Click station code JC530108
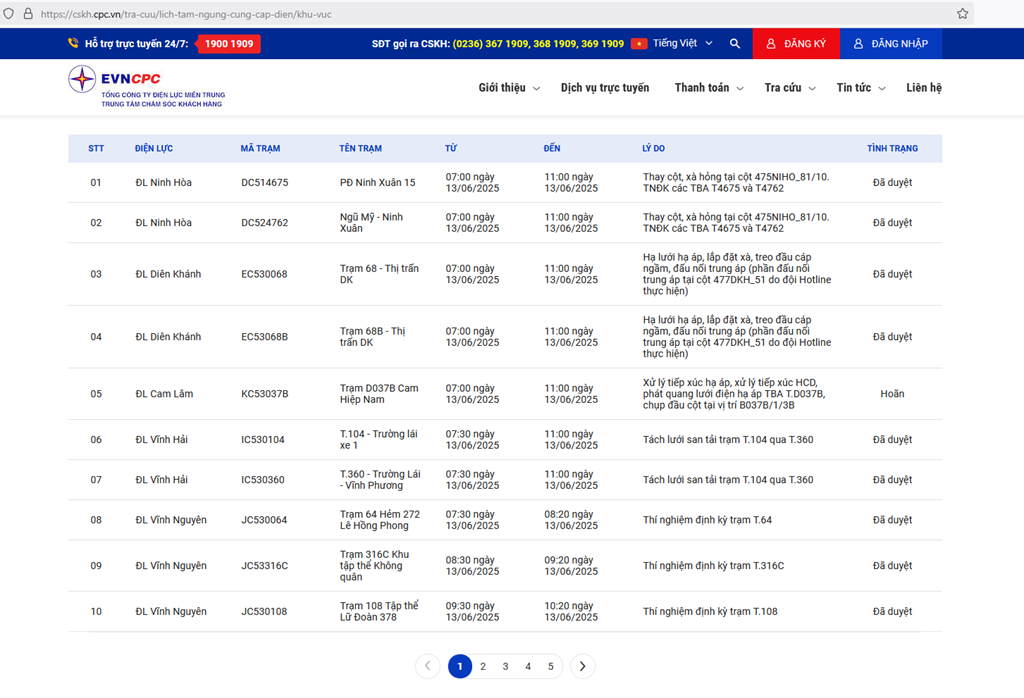 click(264, 611)
